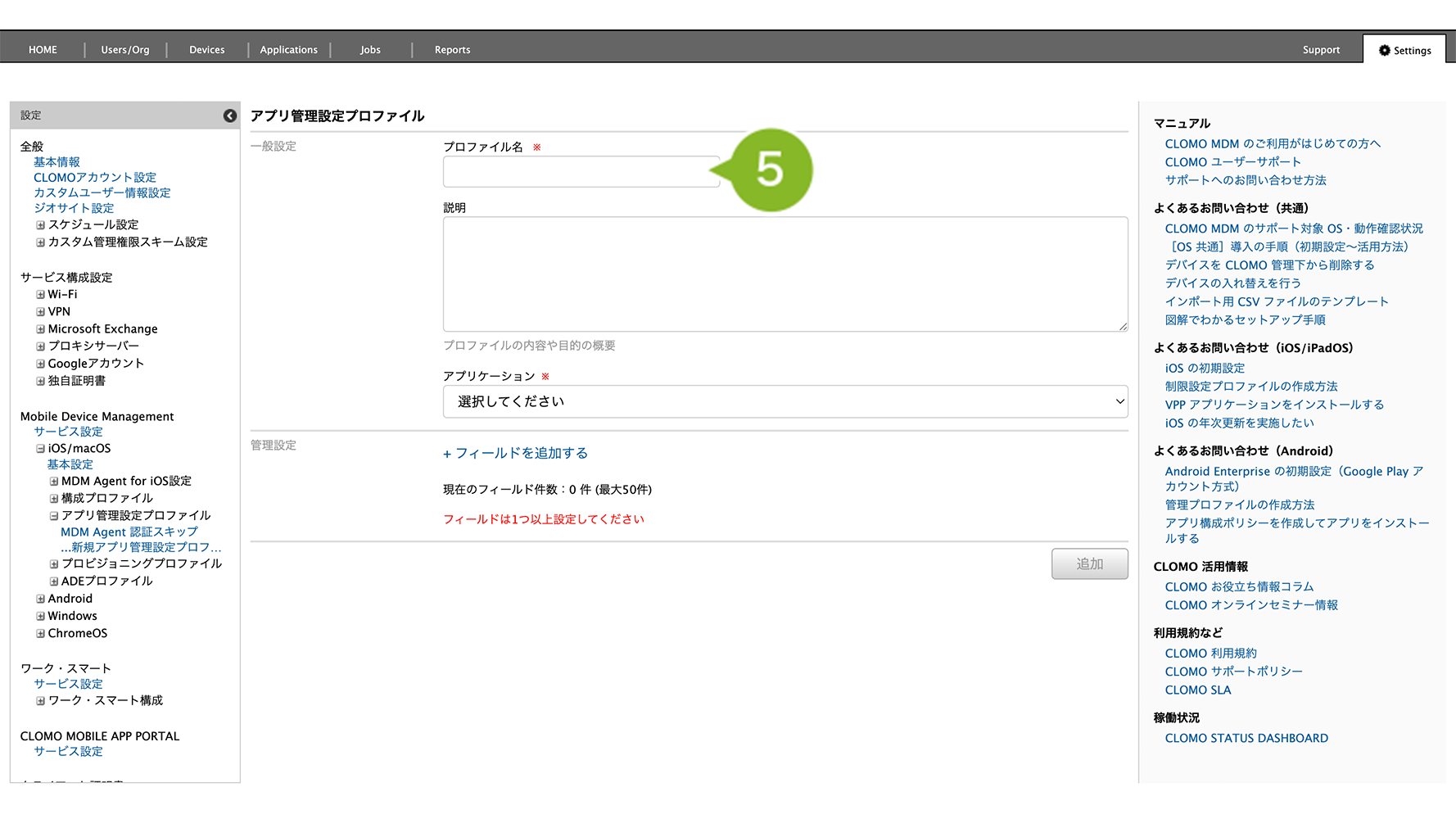Go to the Applications menu
Screen dimensions: 1456x819
coord(288,50)
